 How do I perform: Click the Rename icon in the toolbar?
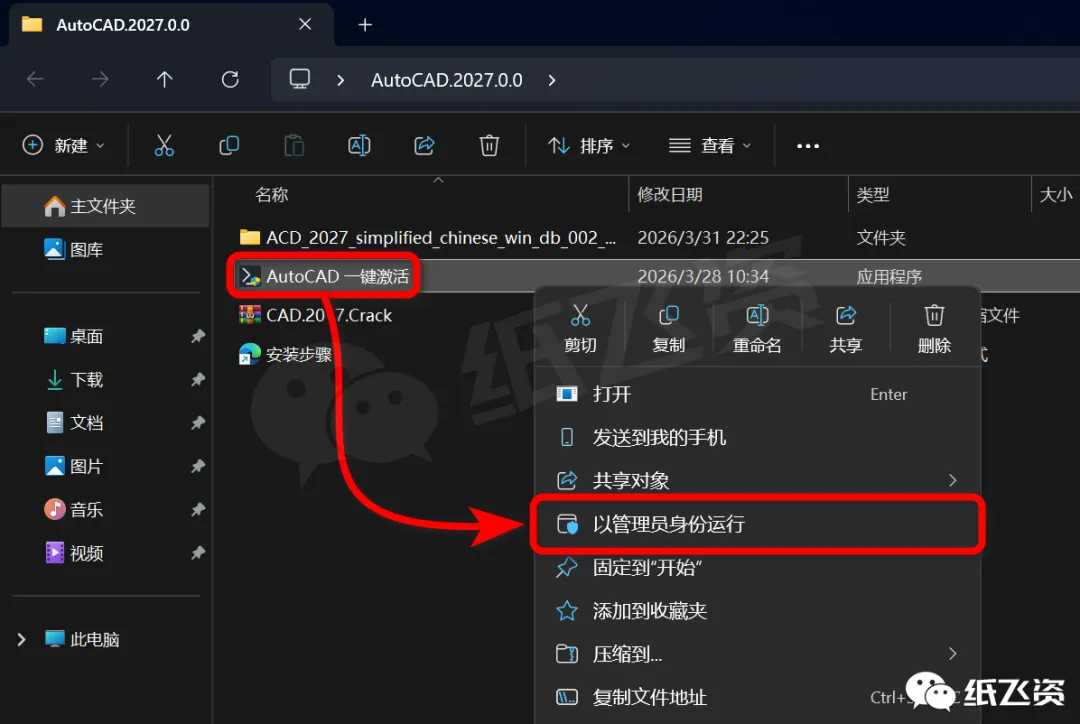pos(359,145)
